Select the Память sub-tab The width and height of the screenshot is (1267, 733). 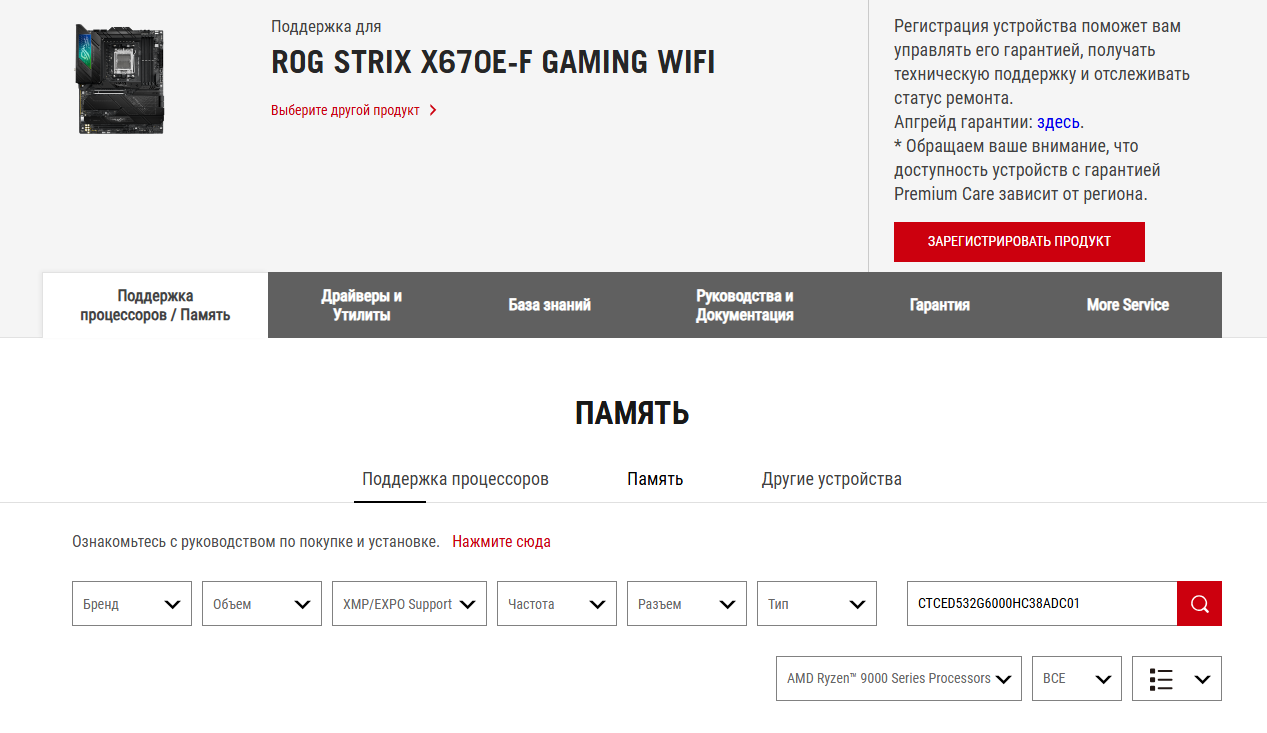click(x=655, y=479)
